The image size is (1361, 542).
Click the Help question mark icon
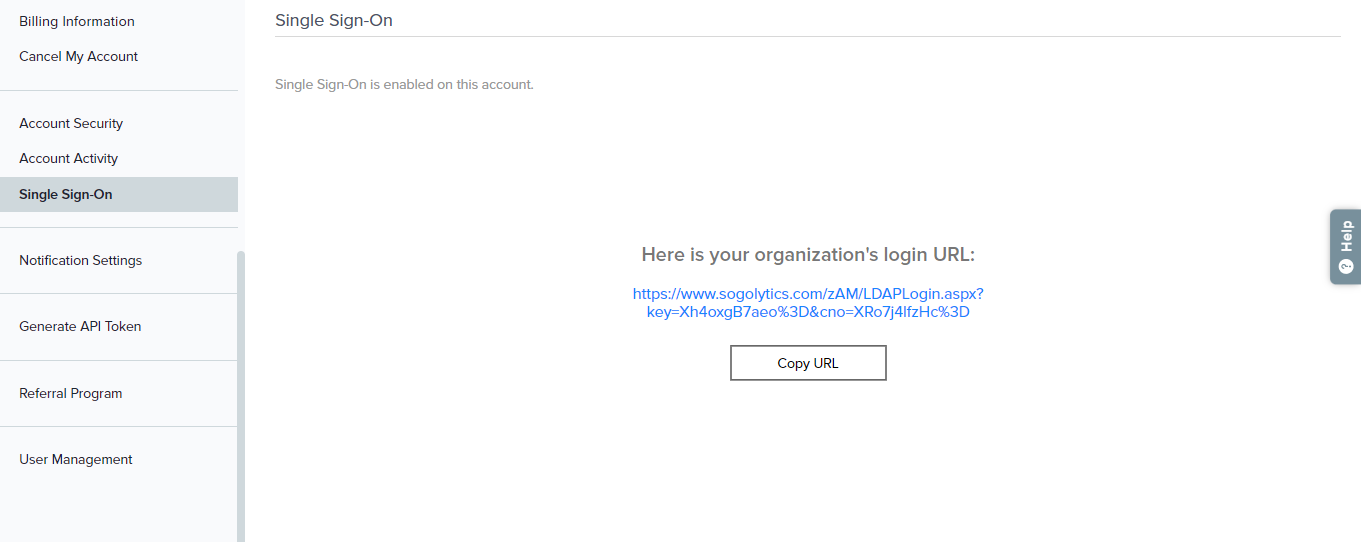1346,267
